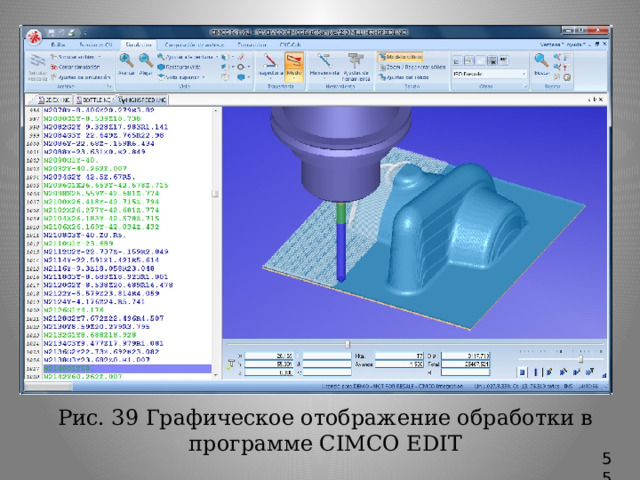640x480 pixels.
Task: Click the last simulation step-to-end control
Action: [590, 372]
